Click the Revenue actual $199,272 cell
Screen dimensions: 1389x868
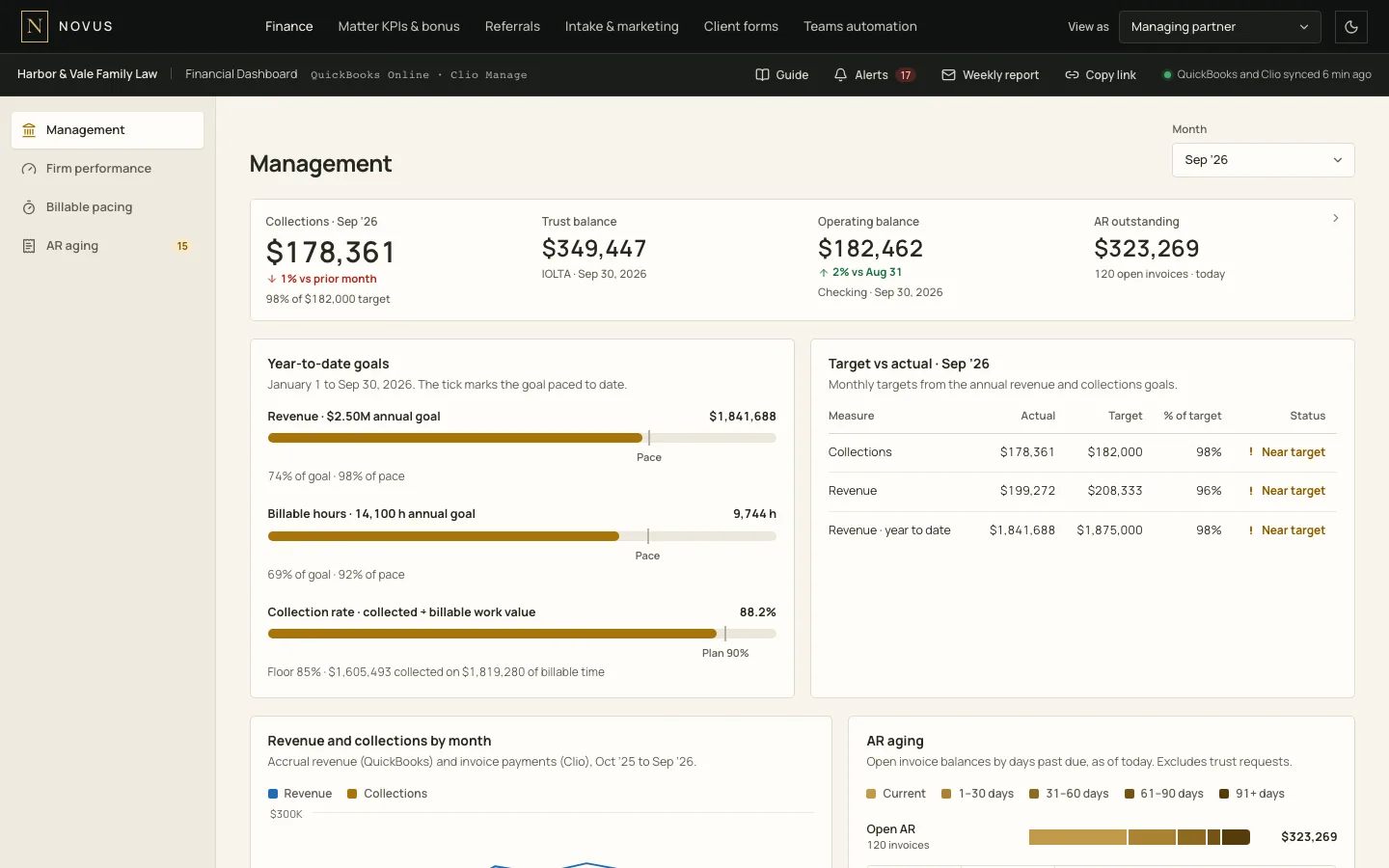pyautogui.click(x=1027, y=491)
